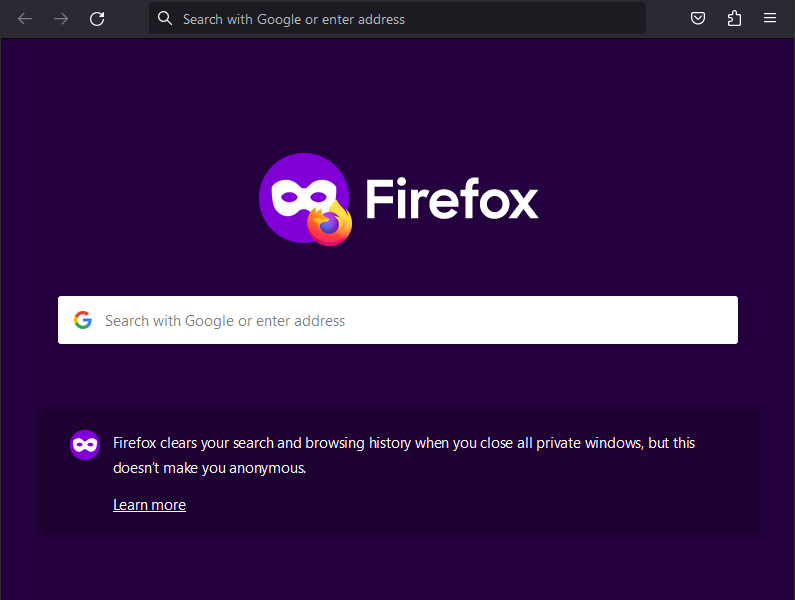The height and width of the screenshot is (600, 795).
Task: Open the Pocket save icon
Action: 698,19
